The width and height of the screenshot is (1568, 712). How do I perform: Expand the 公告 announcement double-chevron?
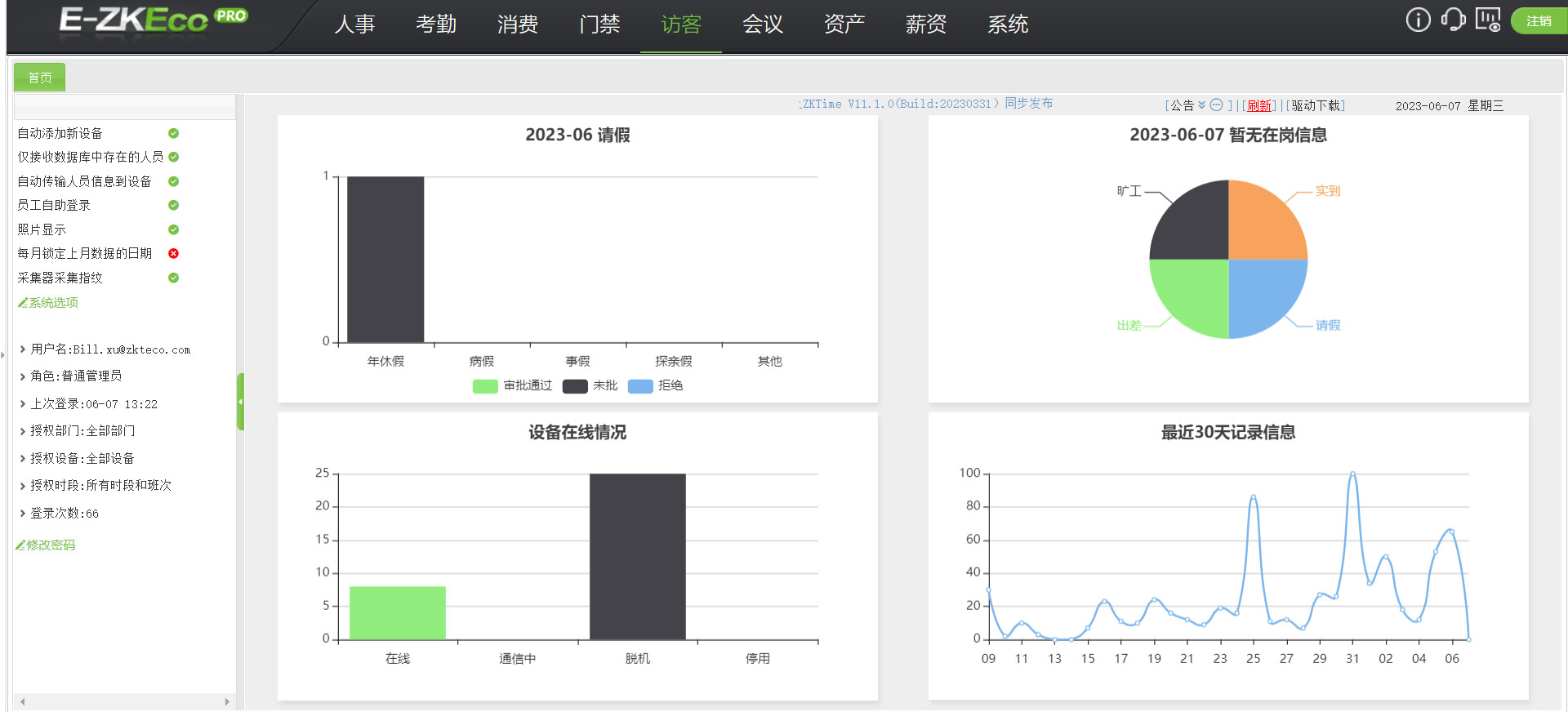pos(1201,105)
